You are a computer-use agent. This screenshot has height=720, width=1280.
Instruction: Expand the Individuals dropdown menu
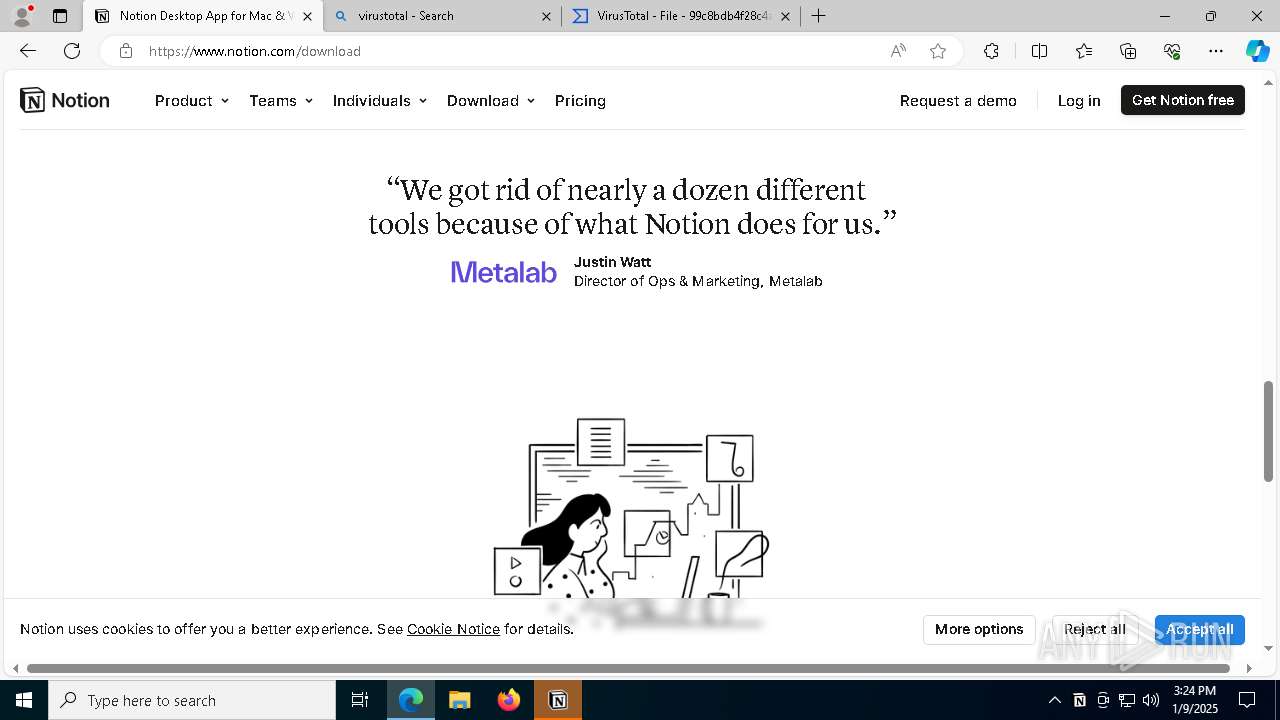(x=380, y=100)
